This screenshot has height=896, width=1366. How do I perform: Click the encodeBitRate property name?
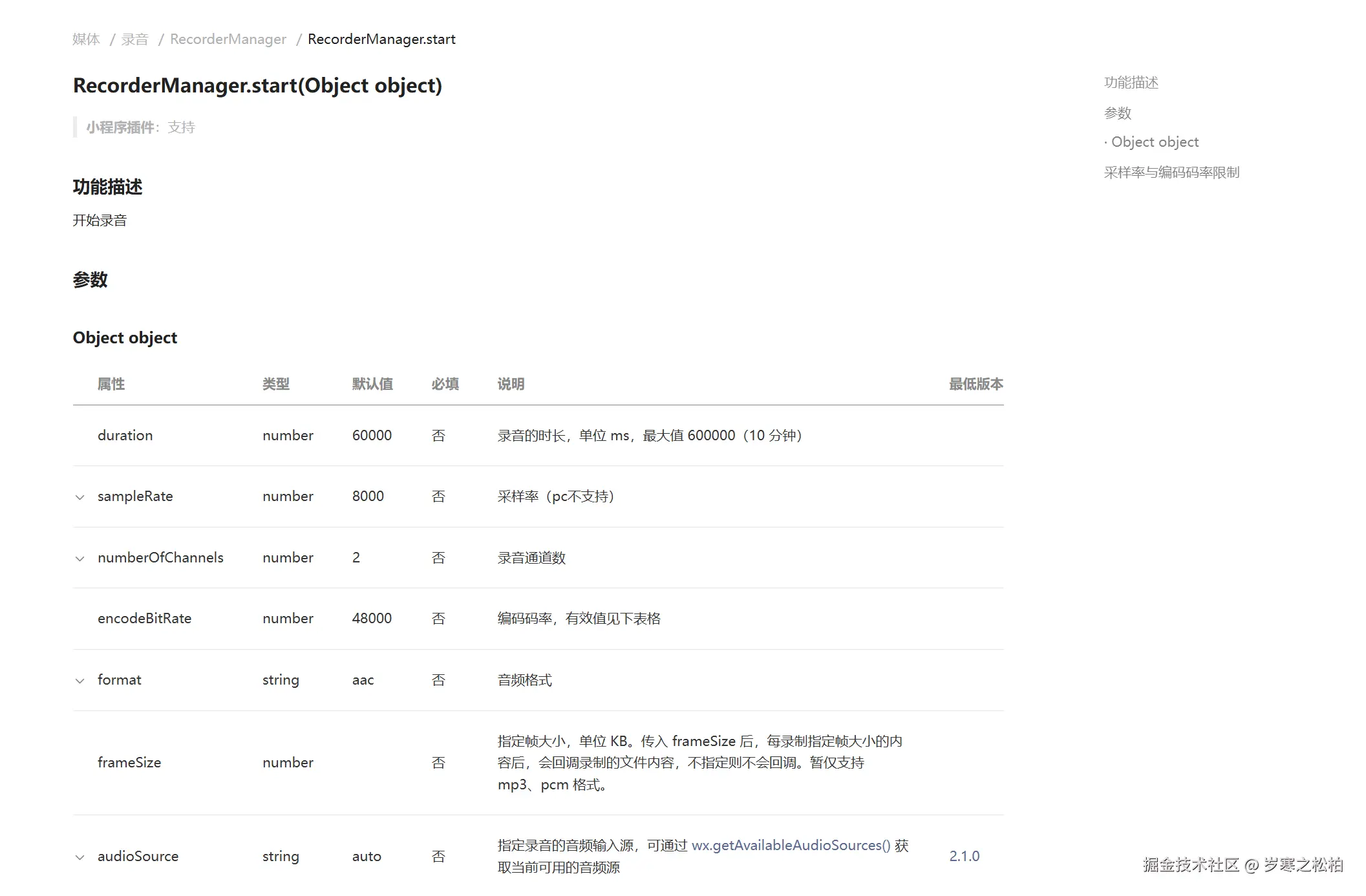[x=144, y=619]
